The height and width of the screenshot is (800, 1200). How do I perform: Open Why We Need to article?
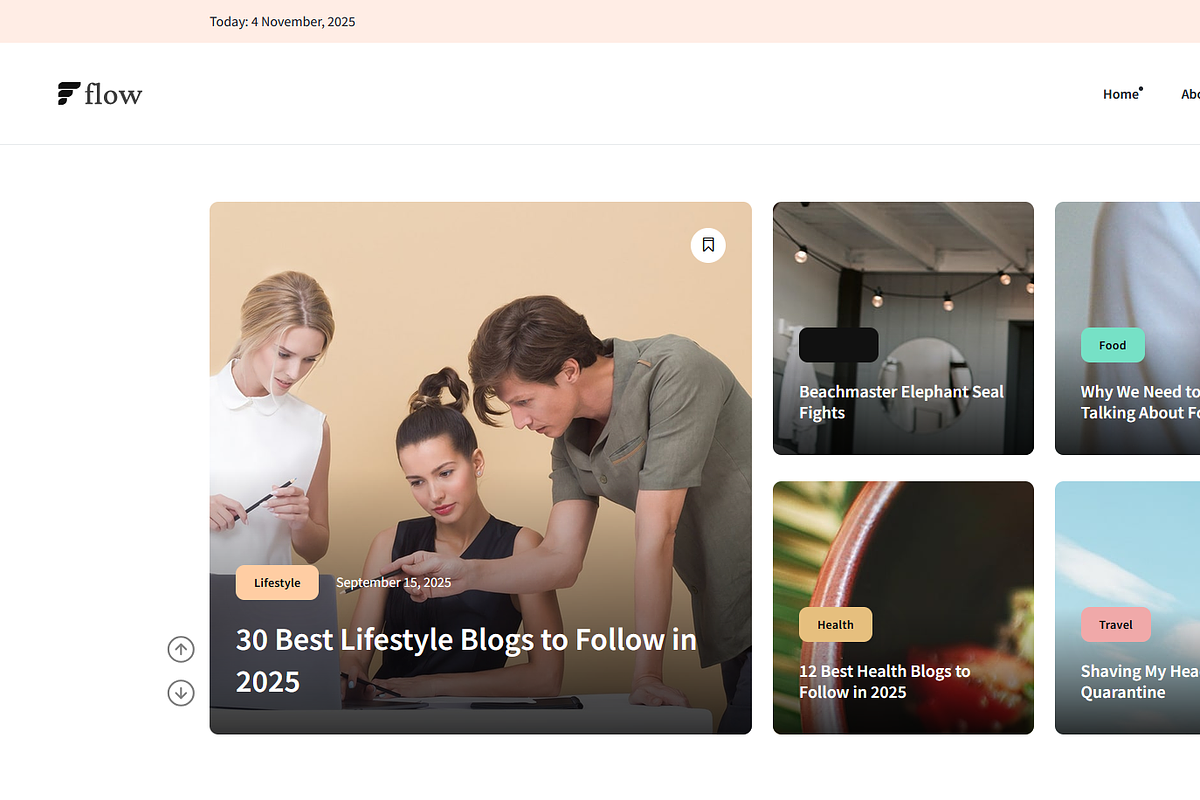coord(1140,402)
